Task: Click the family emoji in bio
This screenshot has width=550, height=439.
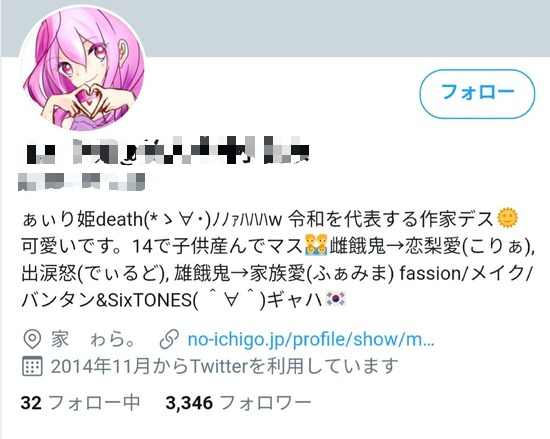Action: pos(316,245)
